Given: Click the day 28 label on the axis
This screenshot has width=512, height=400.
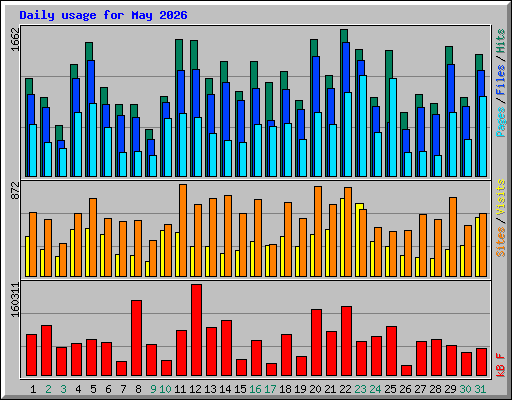Looking at the screenshot, I should click(x=435, y=389).
